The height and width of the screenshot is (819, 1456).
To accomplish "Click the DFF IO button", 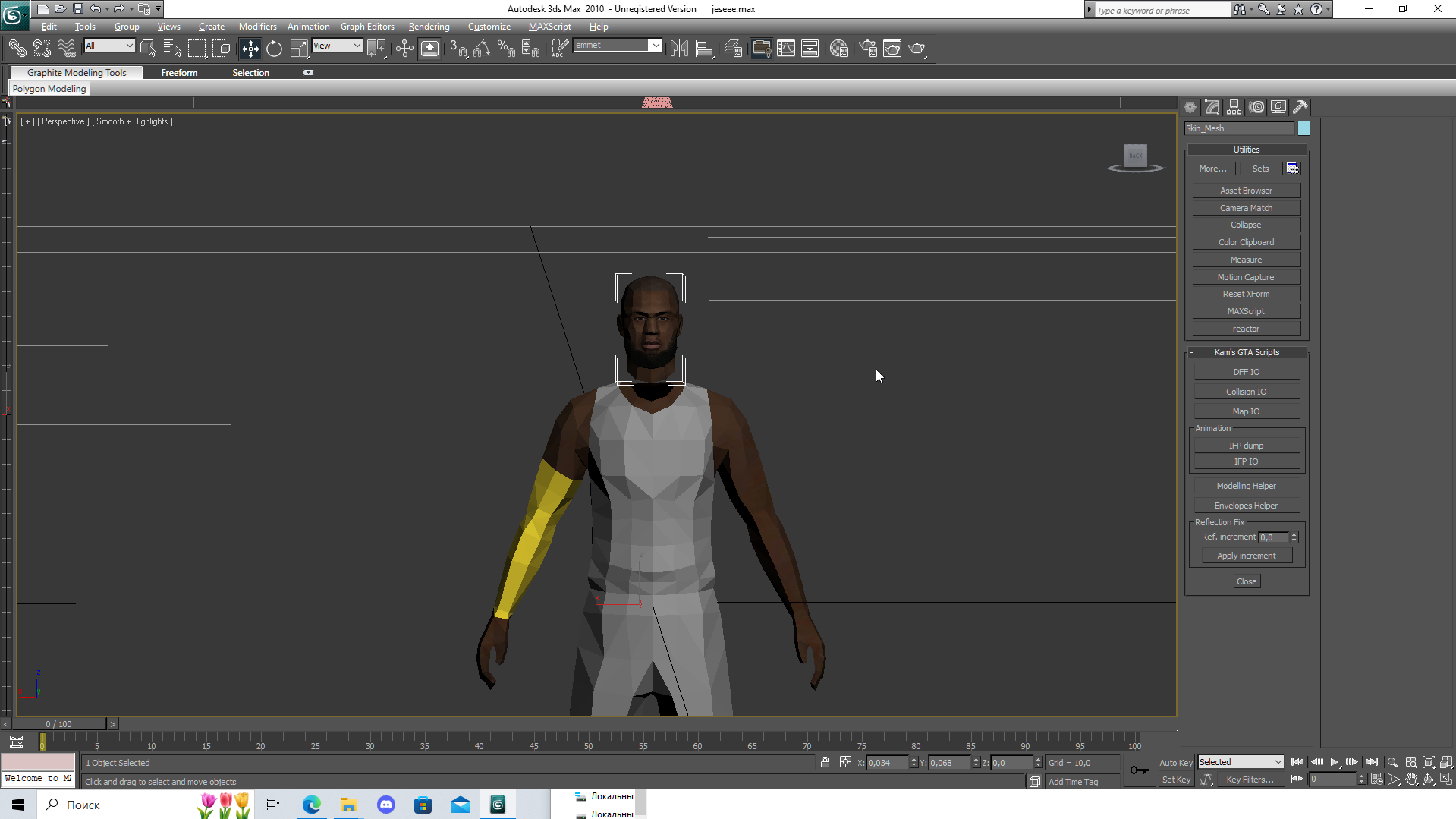I will [1246, 372].
